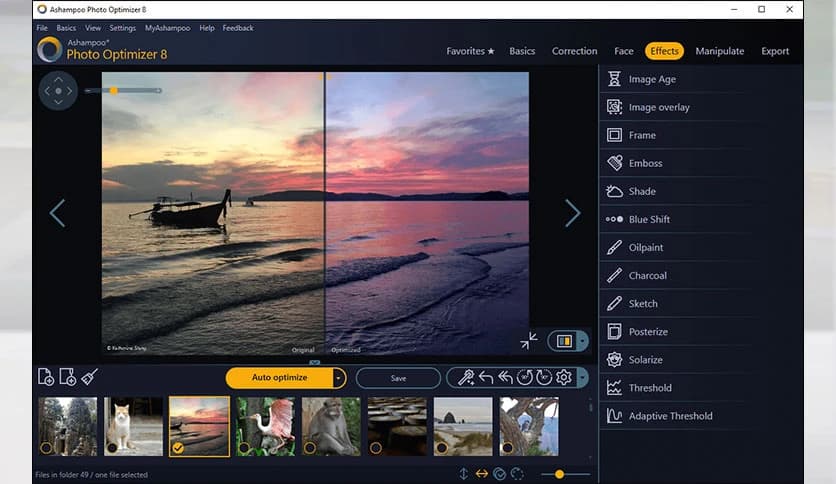Viewport: 836px width, 484px height.
Task: Expand the Auto optimize dropdown arrow
Action: pos(339,378)
